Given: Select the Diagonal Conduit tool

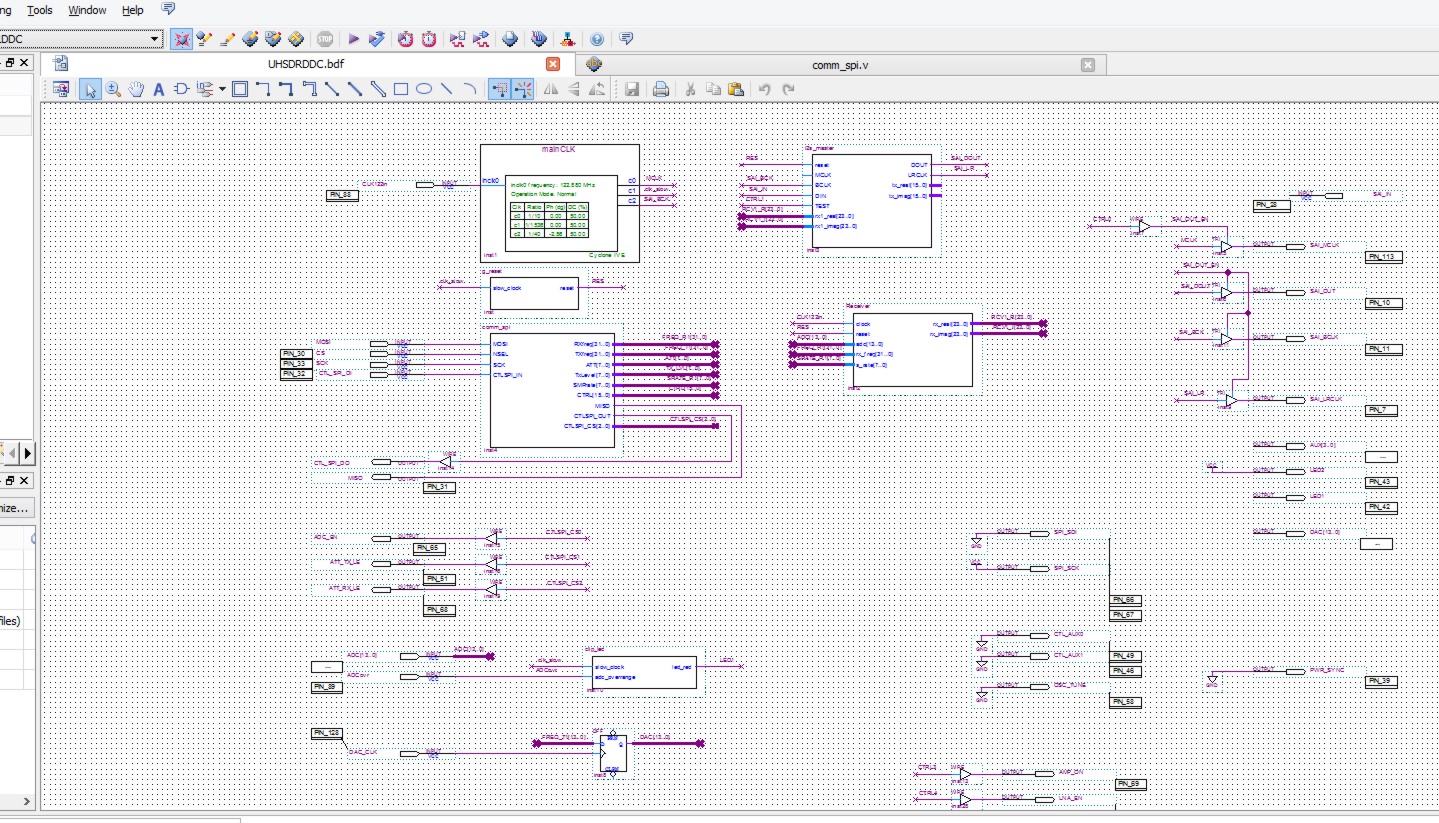Looking at the screenshot, I should point(378,90).
